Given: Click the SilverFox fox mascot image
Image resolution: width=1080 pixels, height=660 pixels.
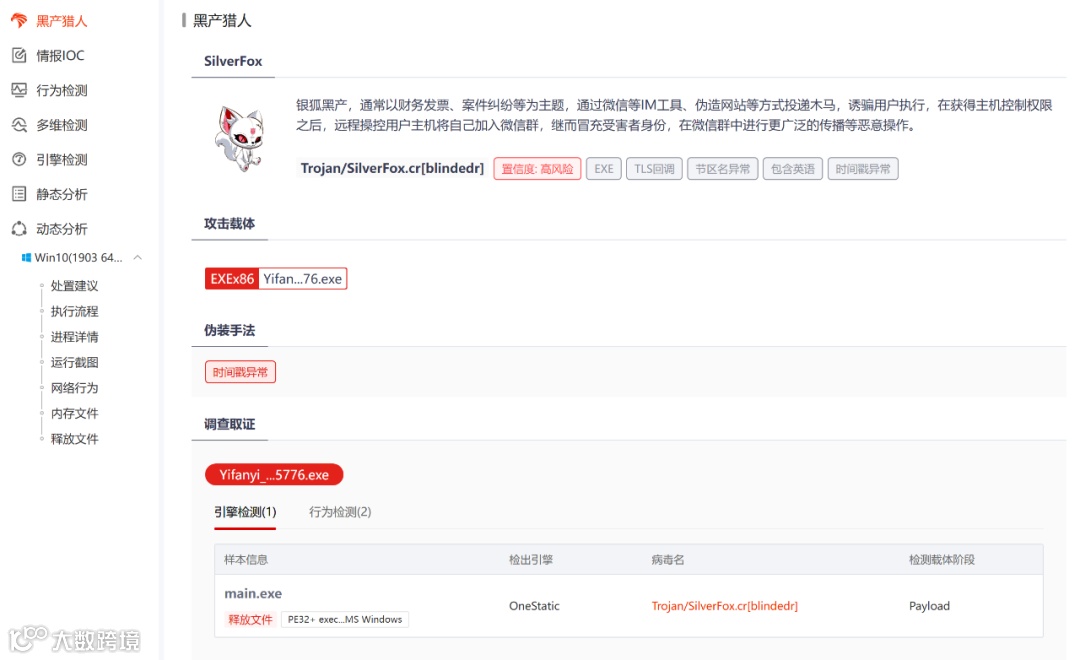Looking at the screenshot, I should [x=239, y=138].
